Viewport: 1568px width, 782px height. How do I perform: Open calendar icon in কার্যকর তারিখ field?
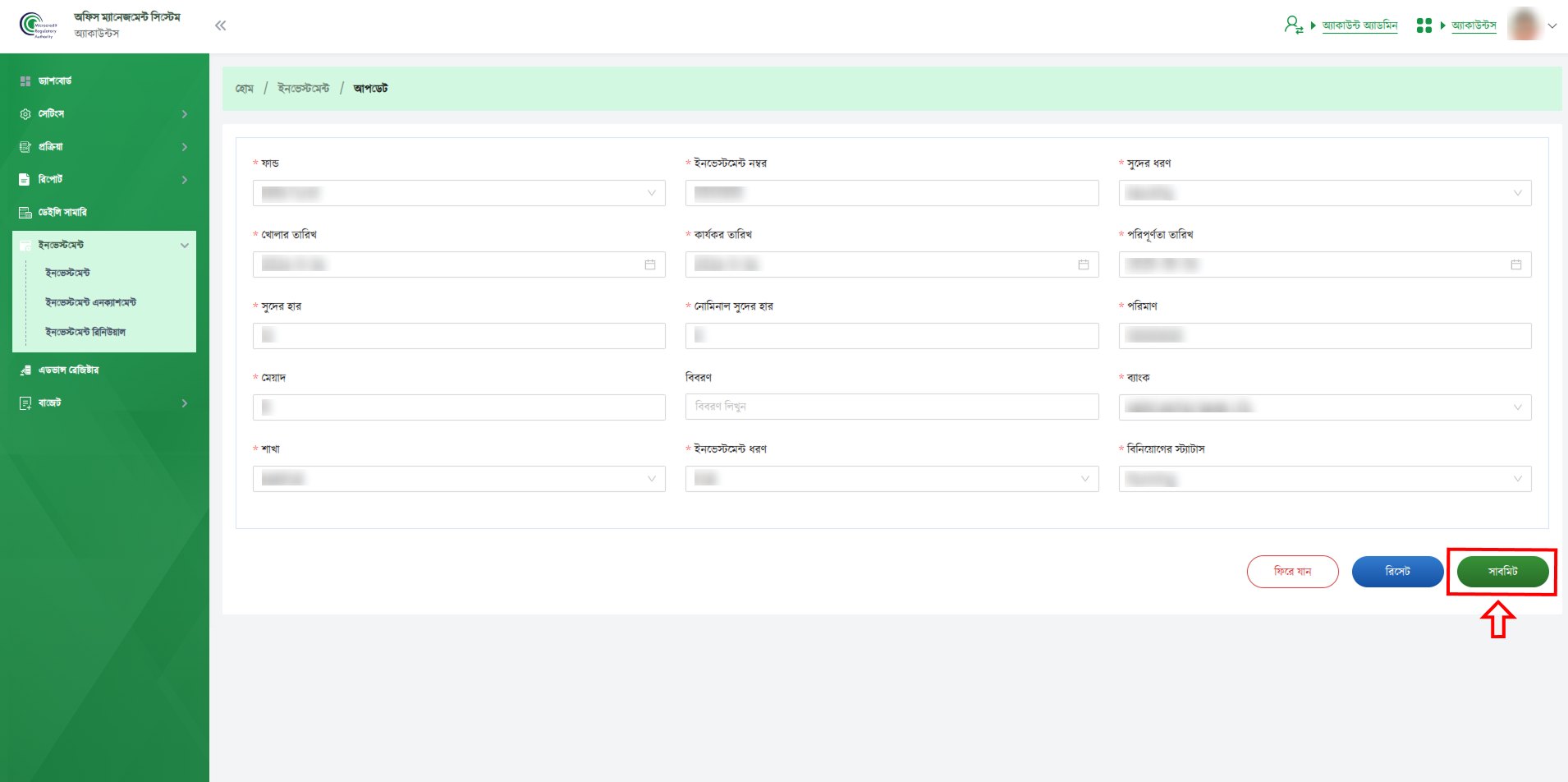point(1083,264)
